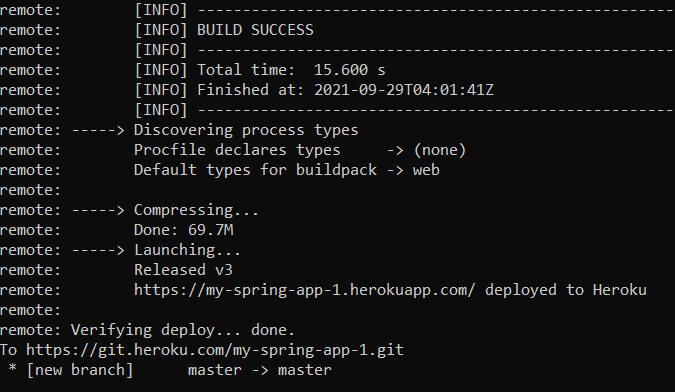Screen dimensions: 675x392
Task: Click the 'deployed to Heroku' text
Action: click(566, 290)
